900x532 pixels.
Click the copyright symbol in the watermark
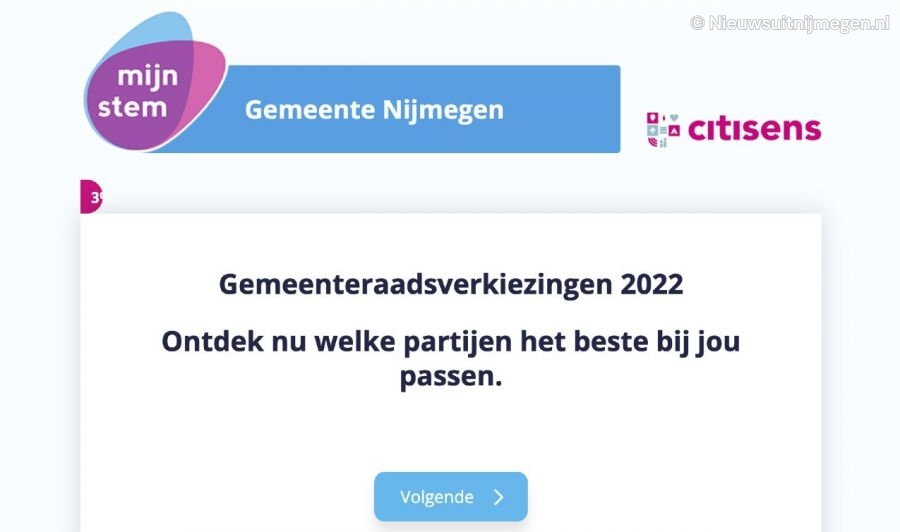697,23
